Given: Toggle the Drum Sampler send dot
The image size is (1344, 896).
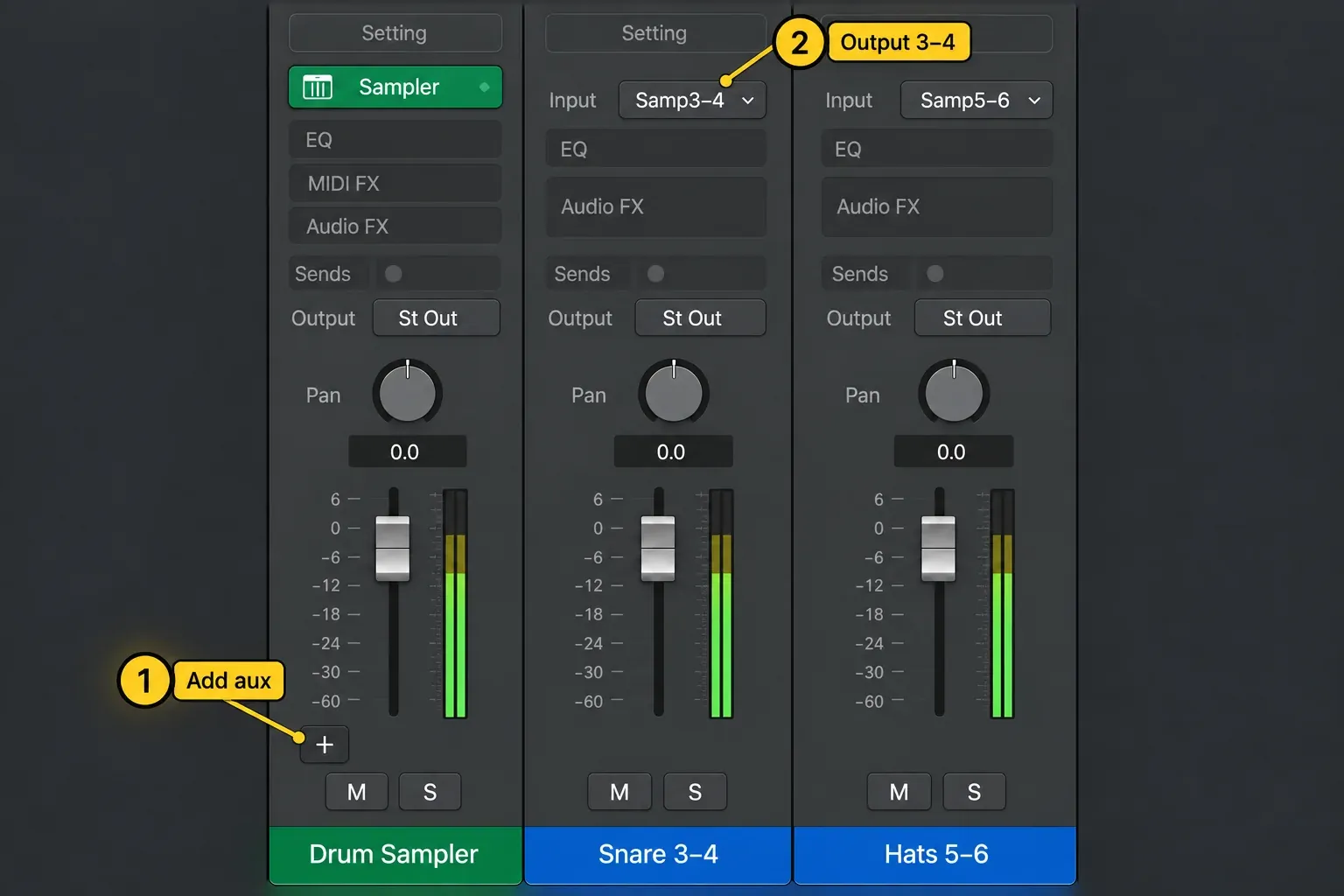Looking at the screenshot, I should 394,274.
